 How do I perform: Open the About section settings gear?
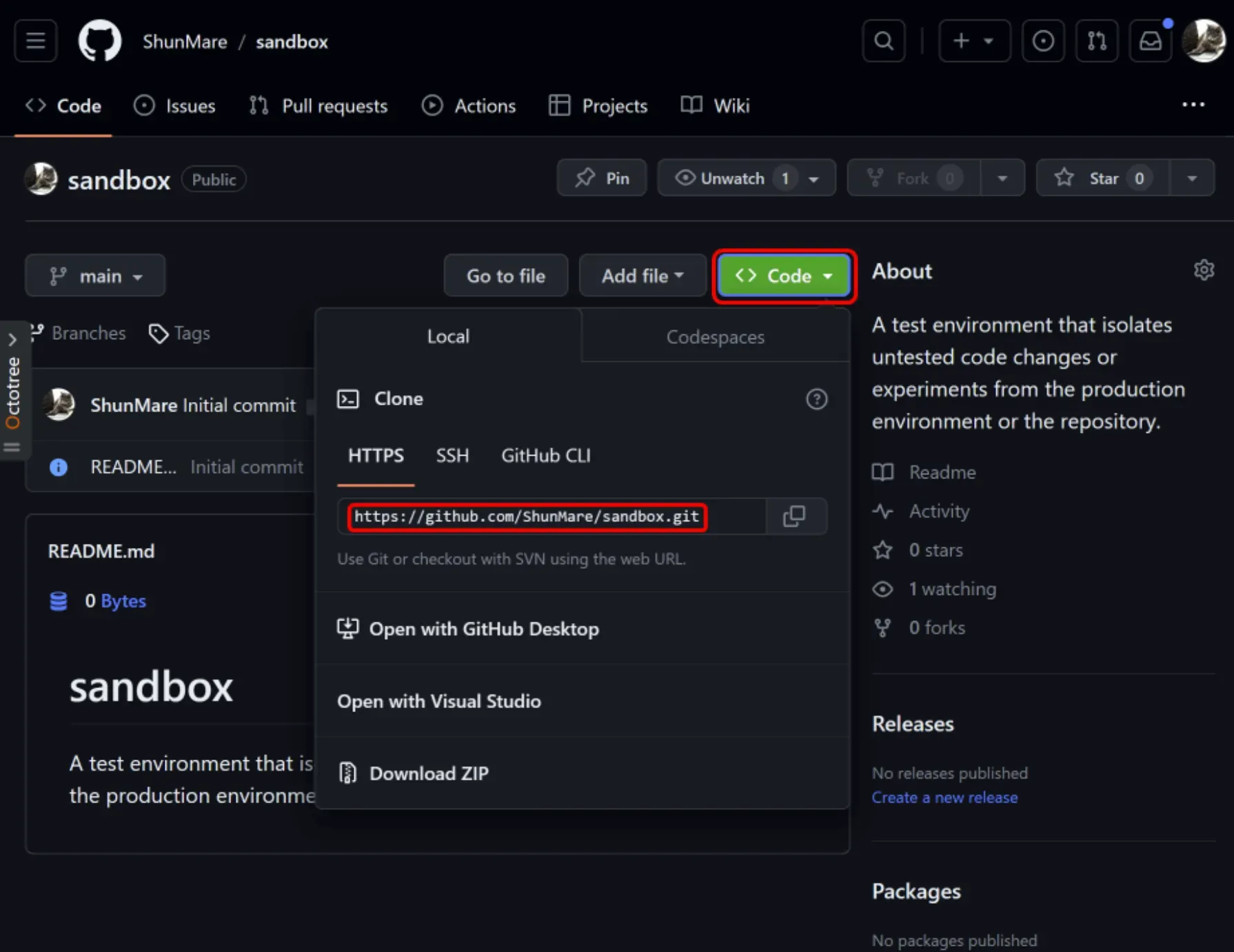tap(1204, 270)
